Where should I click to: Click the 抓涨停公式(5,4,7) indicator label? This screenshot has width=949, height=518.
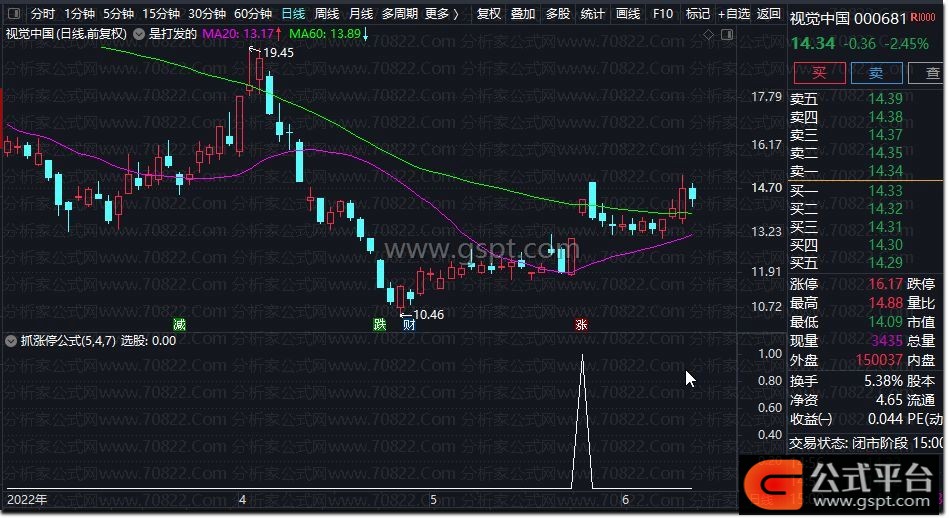tap(68, 341)
